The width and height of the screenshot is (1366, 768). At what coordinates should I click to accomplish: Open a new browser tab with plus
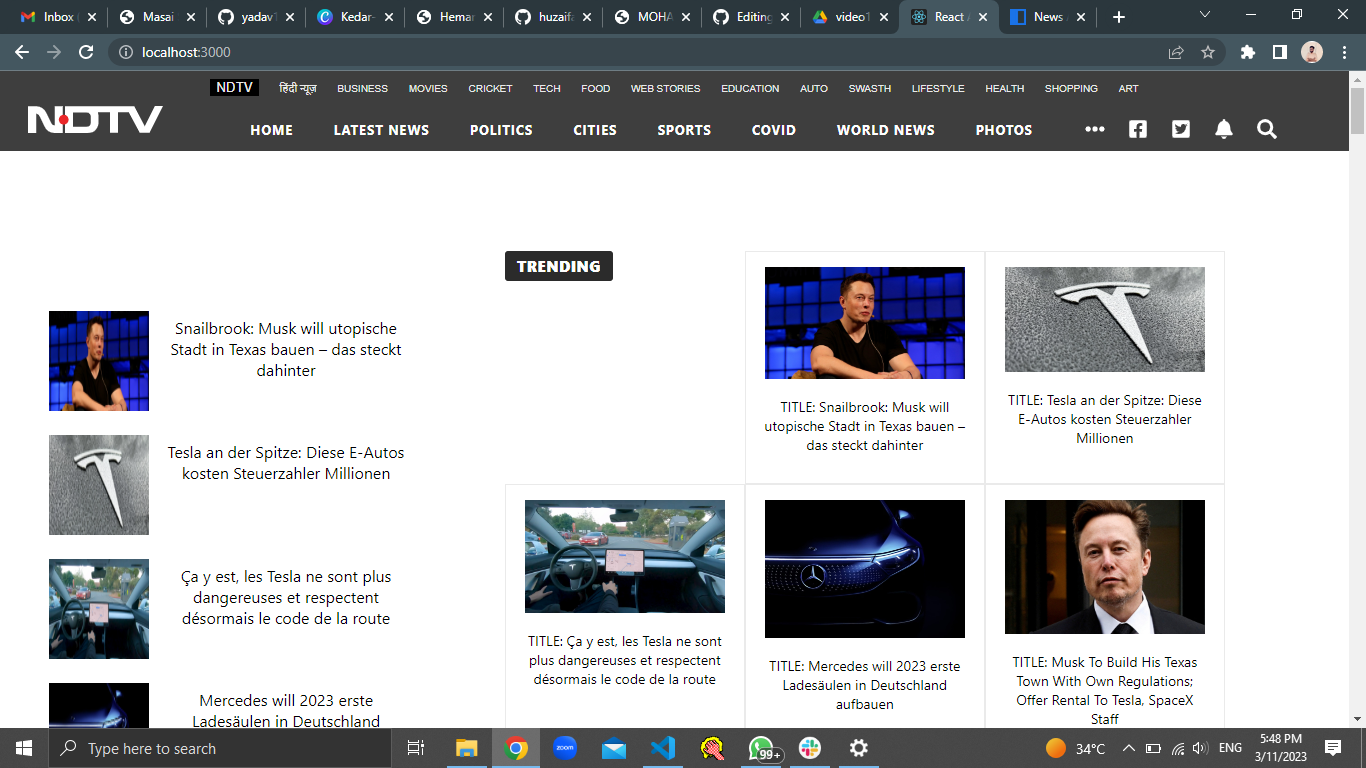1119,17
